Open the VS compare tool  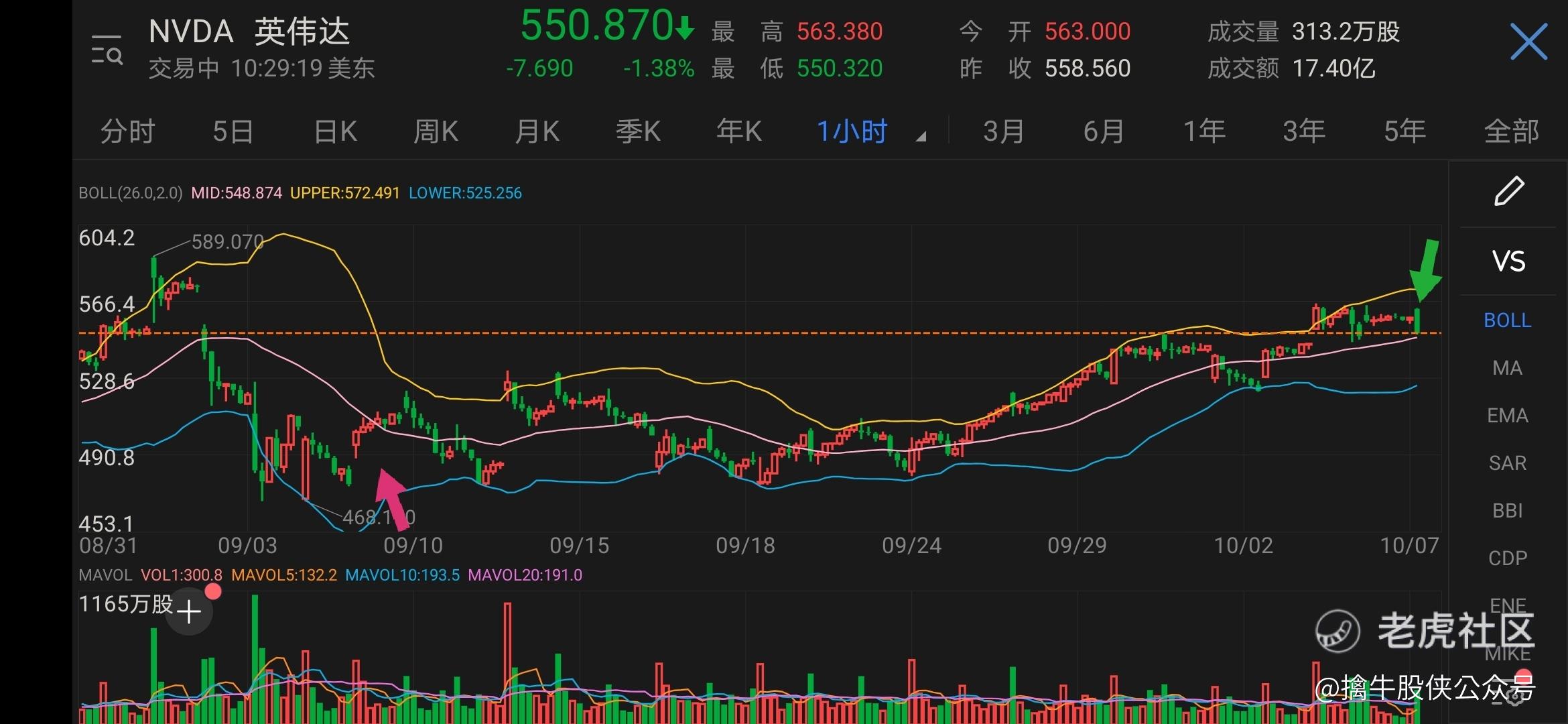pyautogui.click(x=1508, y=261)
